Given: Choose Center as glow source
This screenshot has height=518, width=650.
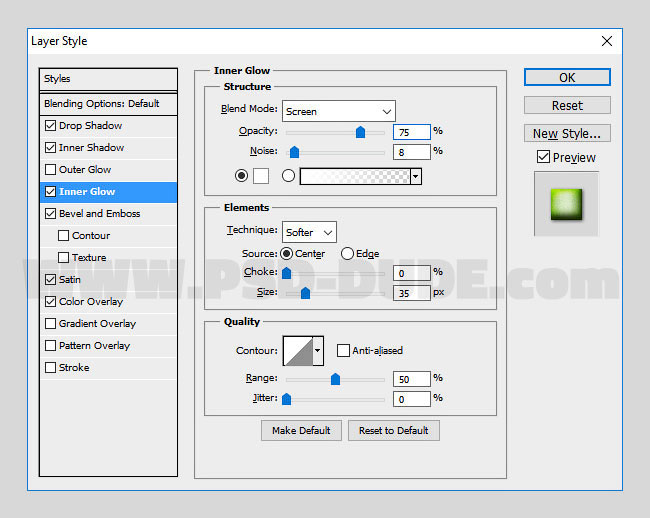Looking at the screenshot, I should 286,253.
